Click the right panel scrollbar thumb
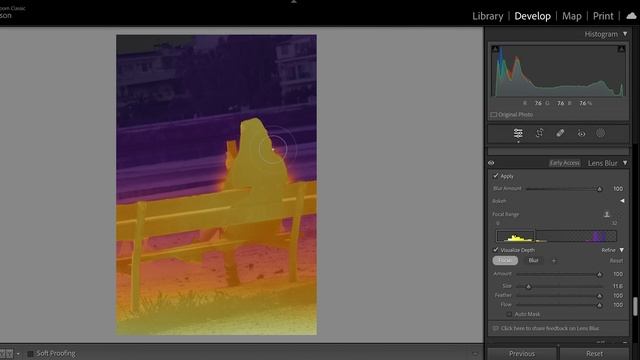This screenshot has width=640, height=360. (x=635, y=306)
